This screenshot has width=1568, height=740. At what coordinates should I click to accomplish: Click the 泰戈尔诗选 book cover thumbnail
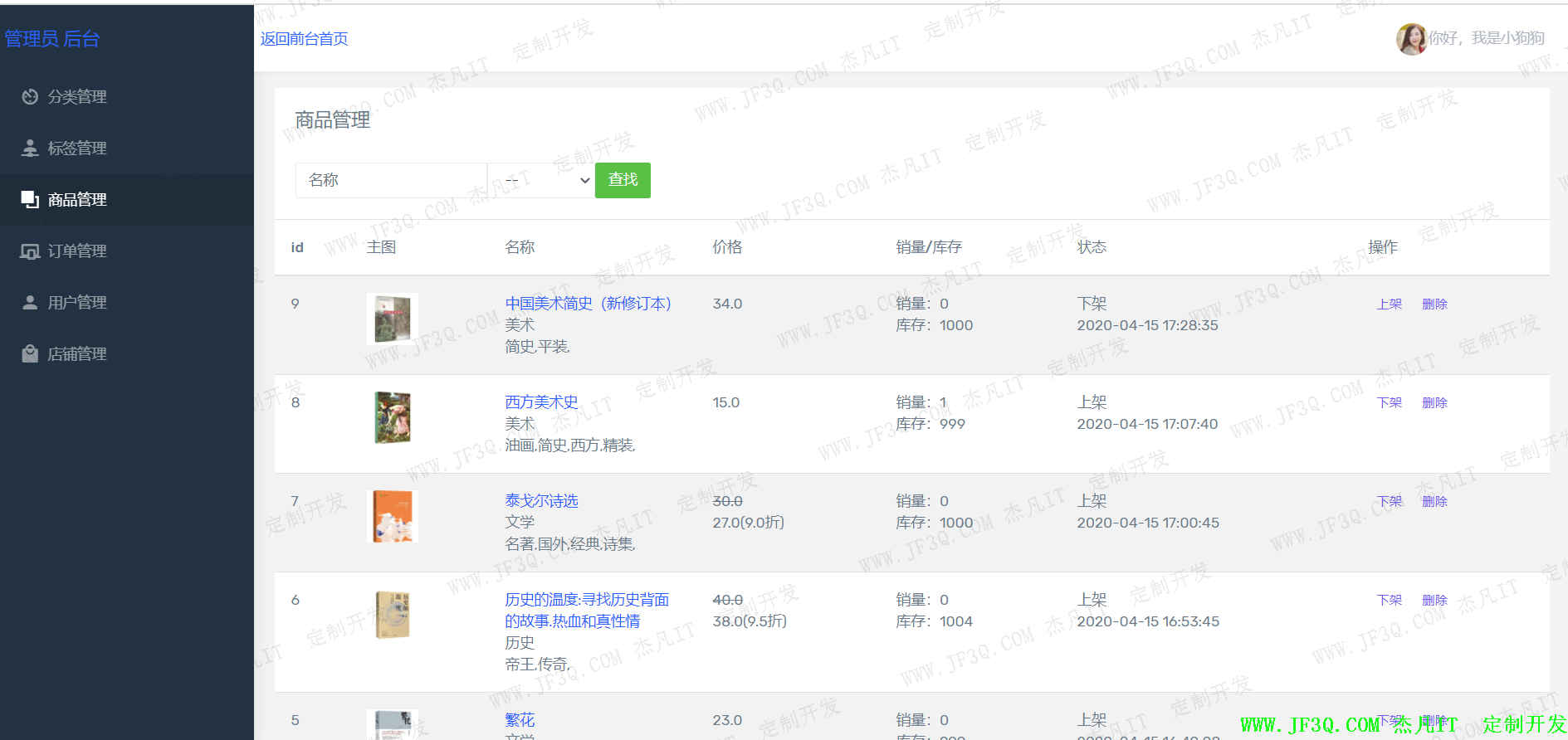(393, 516)
